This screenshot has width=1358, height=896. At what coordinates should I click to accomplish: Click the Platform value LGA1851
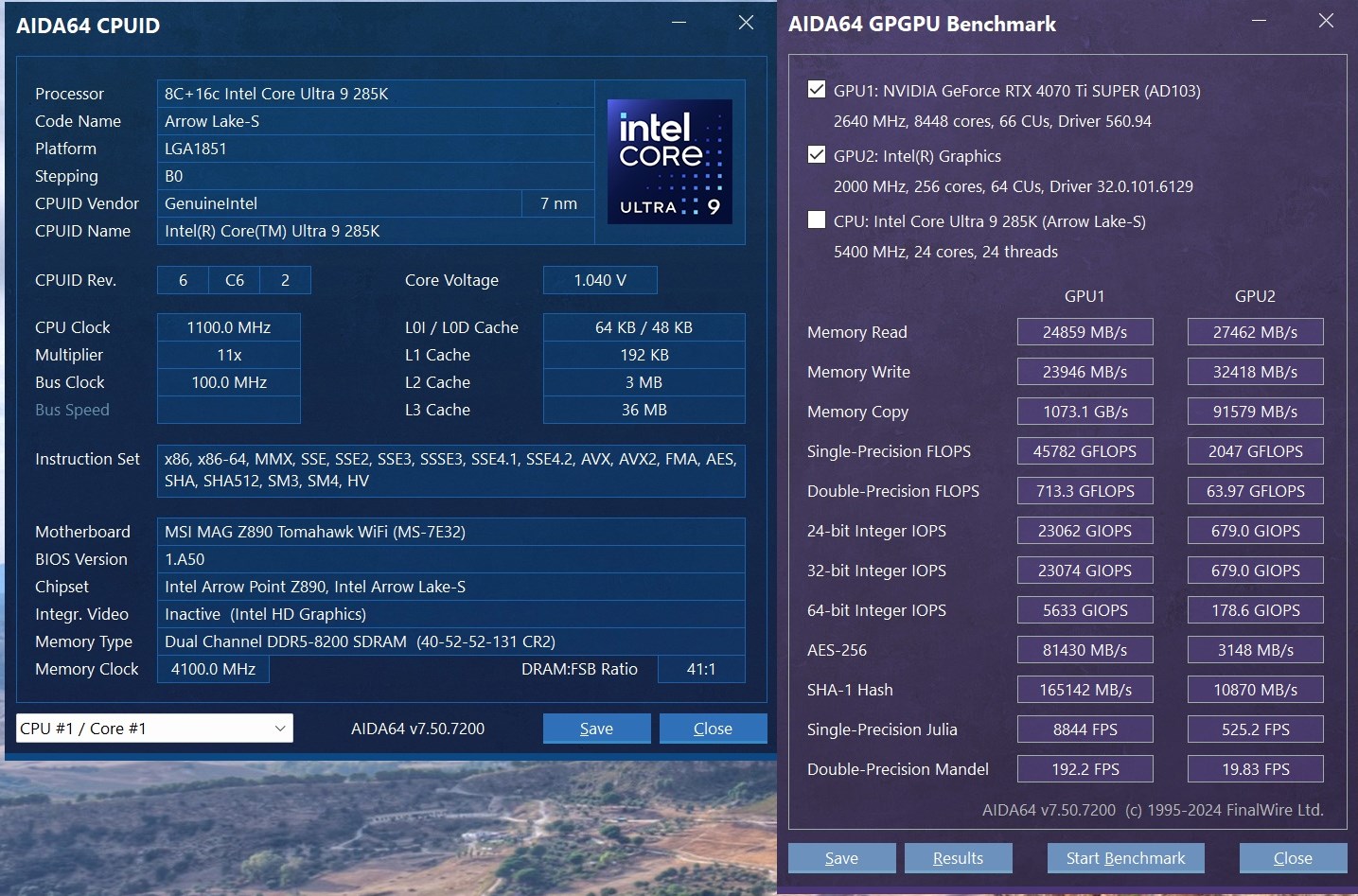pos(376,149)
